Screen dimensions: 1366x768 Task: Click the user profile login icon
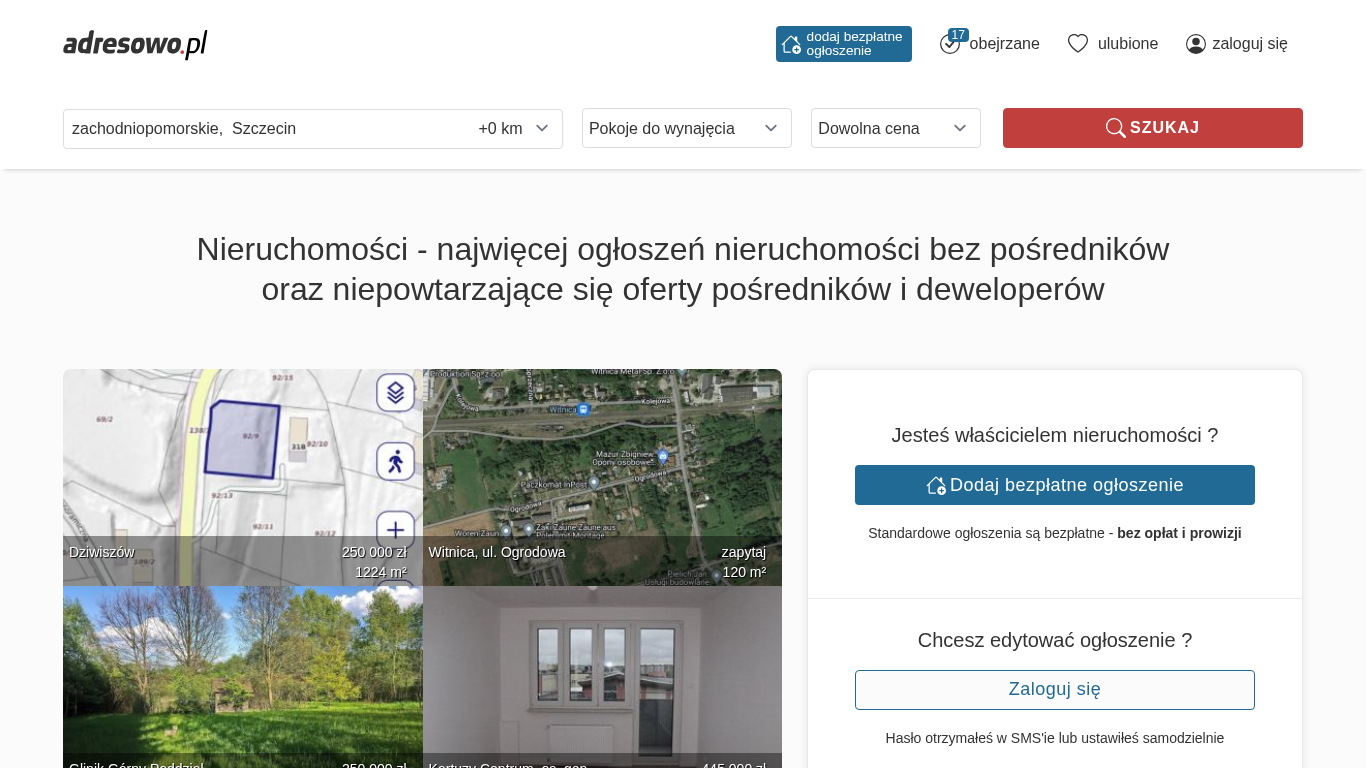point(1195,44)
